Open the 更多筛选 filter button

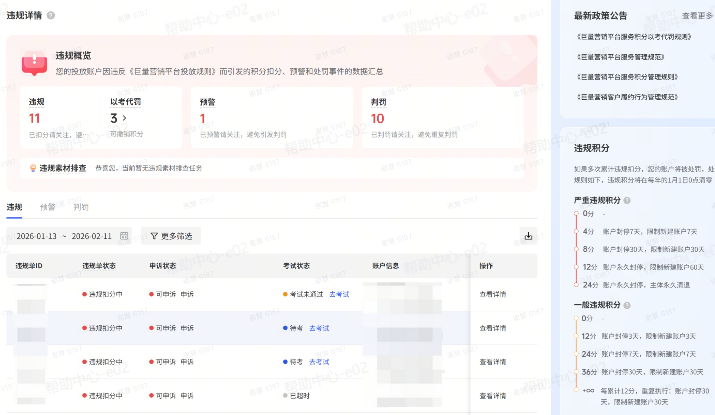171,236
